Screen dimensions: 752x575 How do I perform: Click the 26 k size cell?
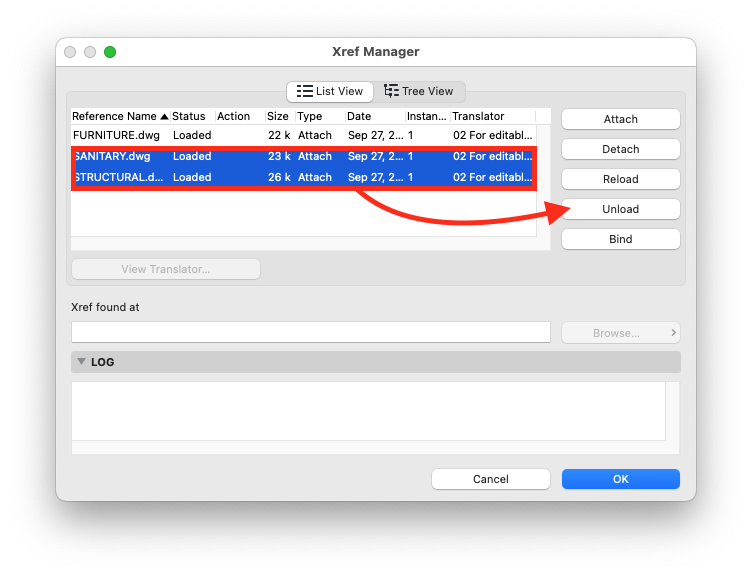click(x=279, y=177)
